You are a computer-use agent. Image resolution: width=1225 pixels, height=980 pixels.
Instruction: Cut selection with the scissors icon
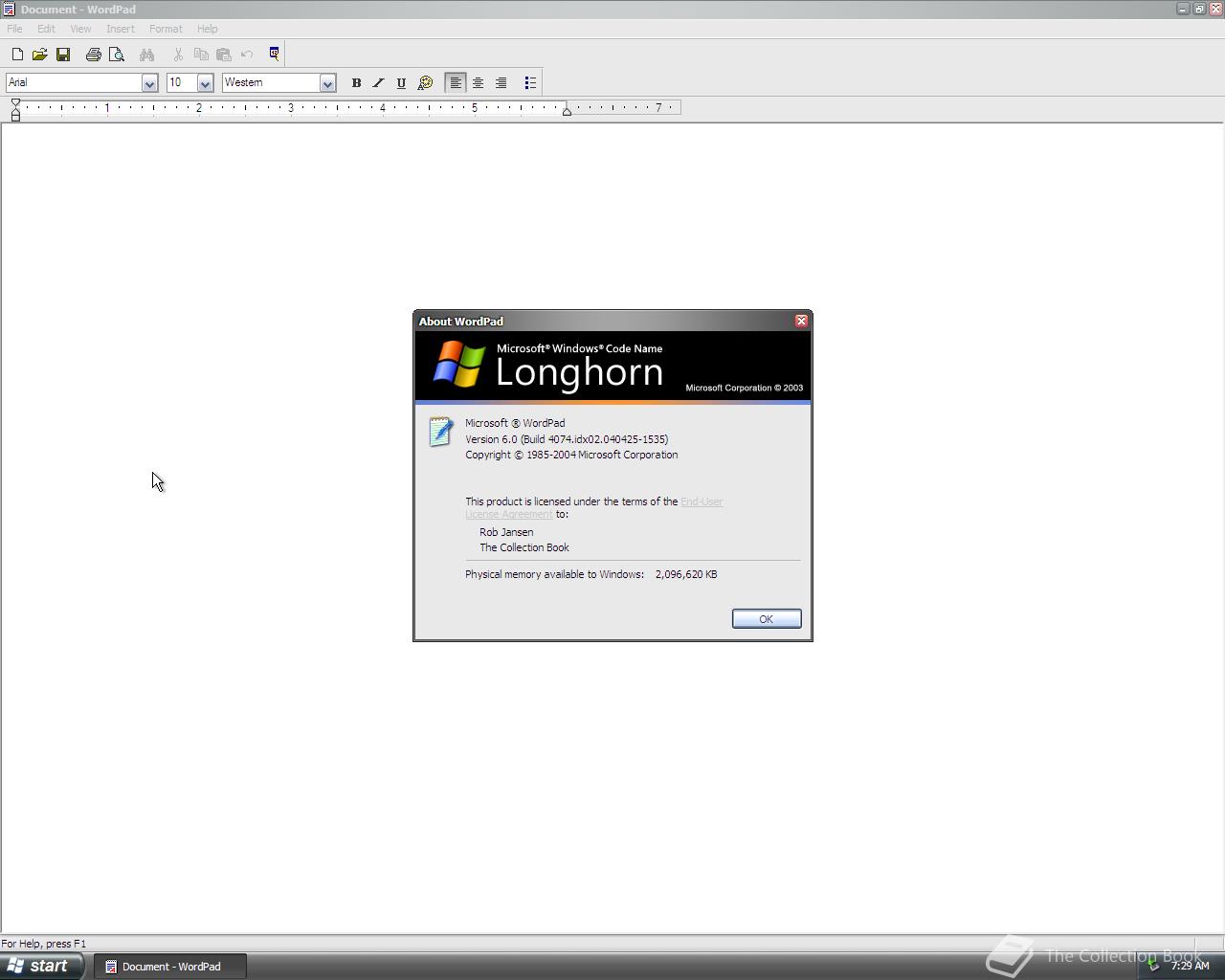(178, 55)
